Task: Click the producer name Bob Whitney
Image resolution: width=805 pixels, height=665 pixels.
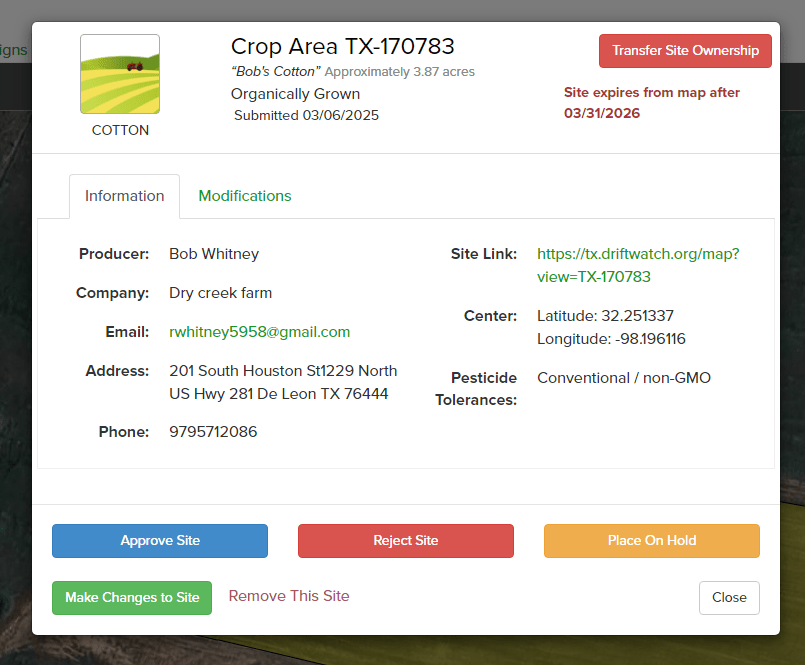Action: pos(214,254)
